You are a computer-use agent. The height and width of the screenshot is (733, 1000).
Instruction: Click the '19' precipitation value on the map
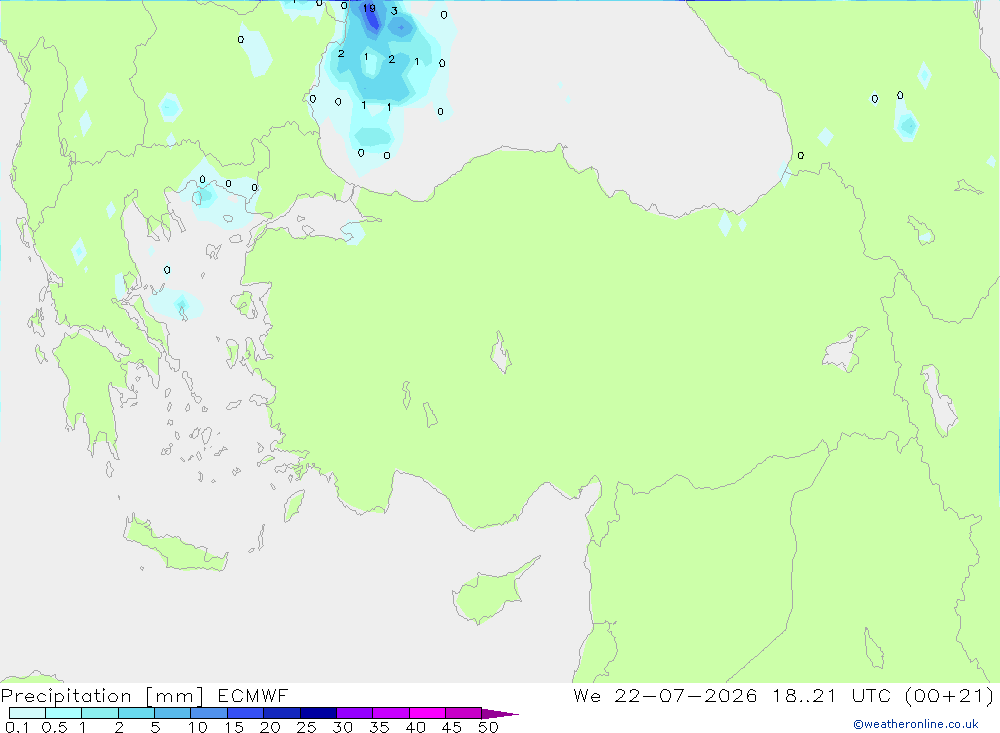[369, 8]
